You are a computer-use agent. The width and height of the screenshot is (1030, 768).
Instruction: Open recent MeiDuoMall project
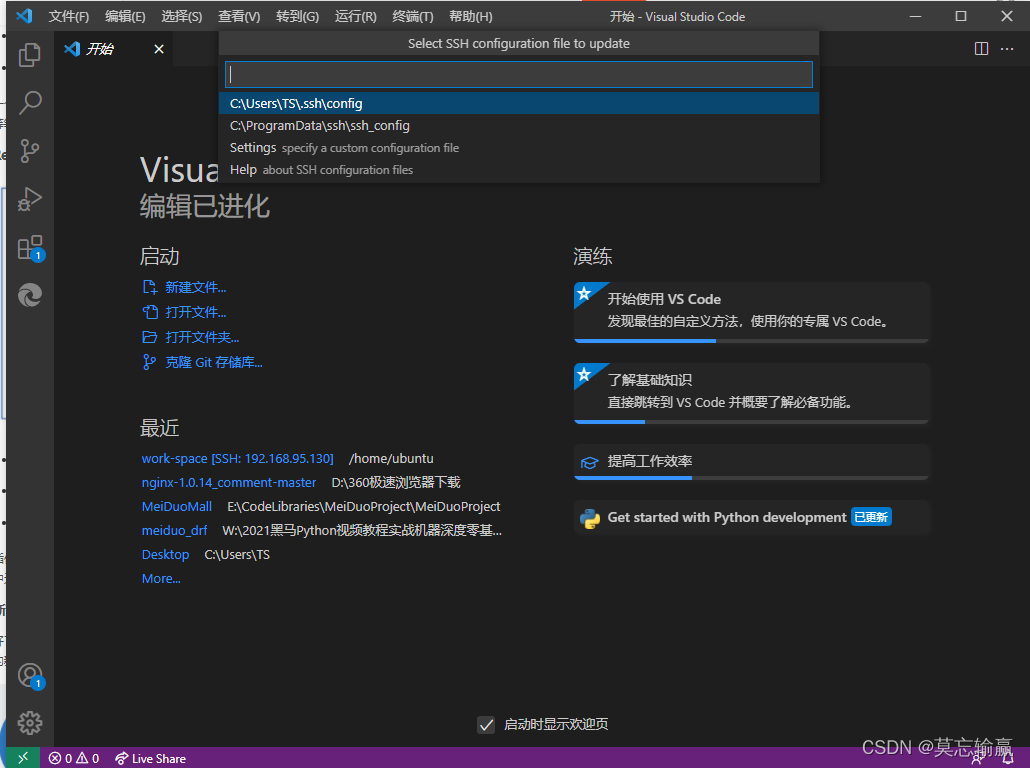coord(177,507)
